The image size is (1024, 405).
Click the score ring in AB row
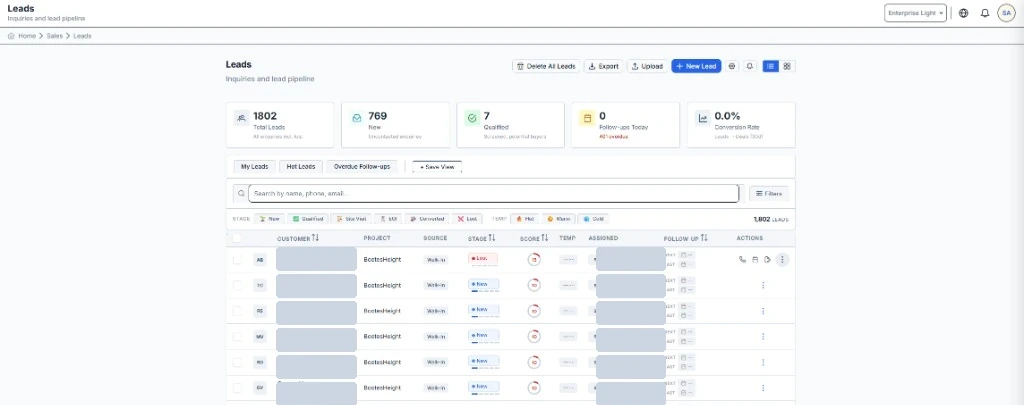(534, 259)
